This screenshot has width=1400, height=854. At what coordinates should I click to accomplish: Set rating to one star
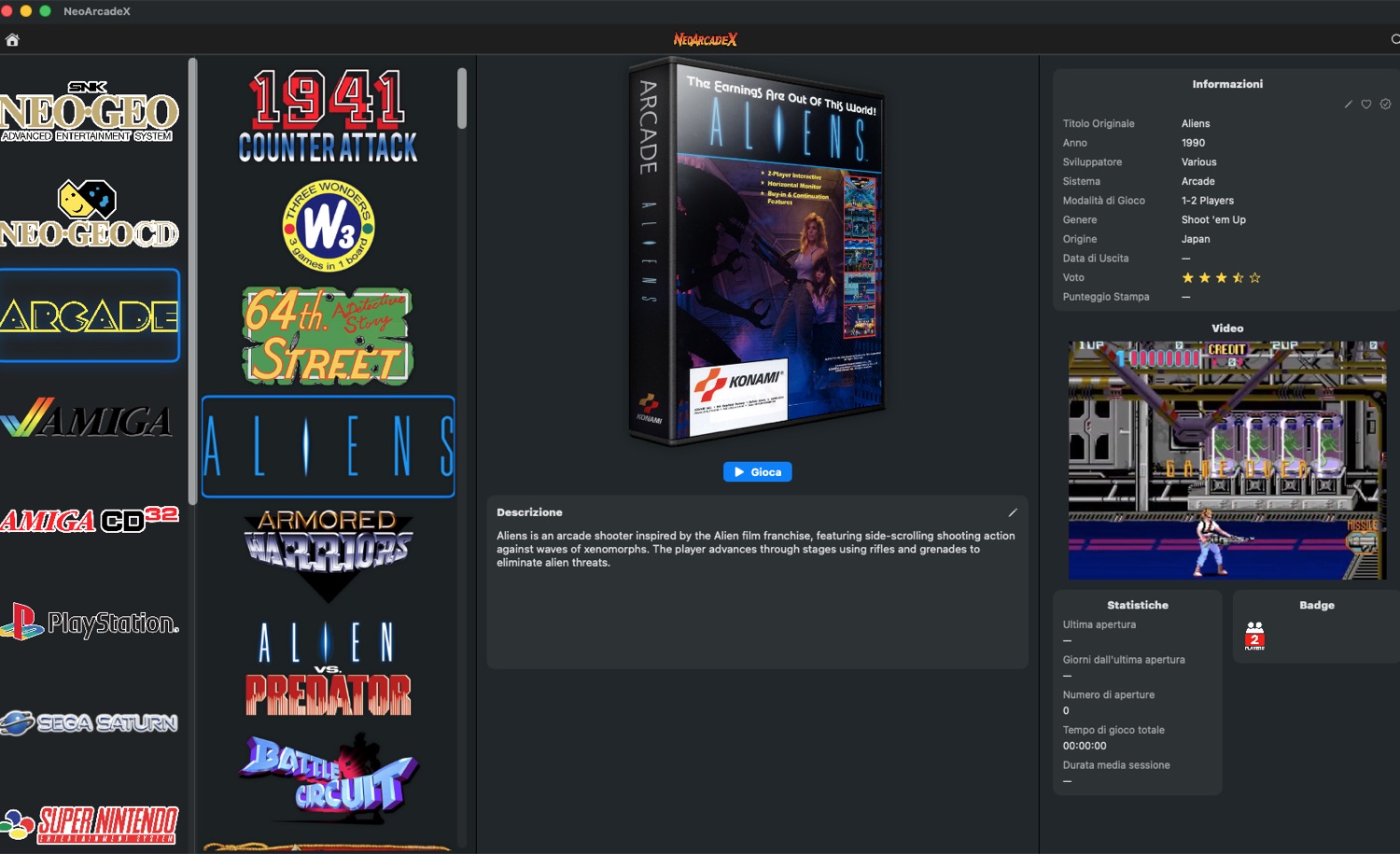pos(1188,278)
